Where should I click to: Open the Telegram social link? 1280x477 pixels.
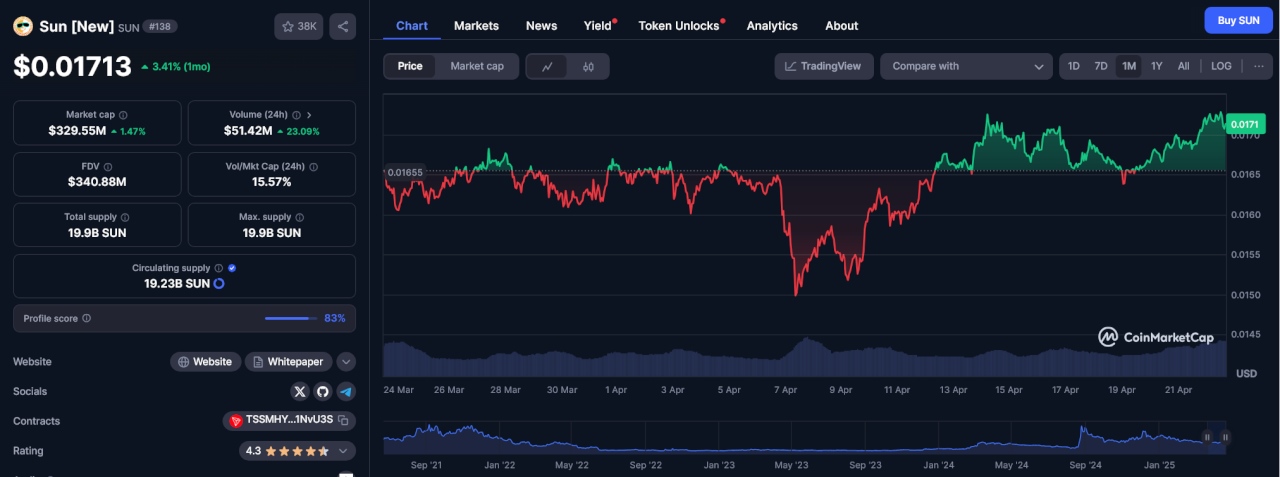pyautogui.click(x=345, y=391)
